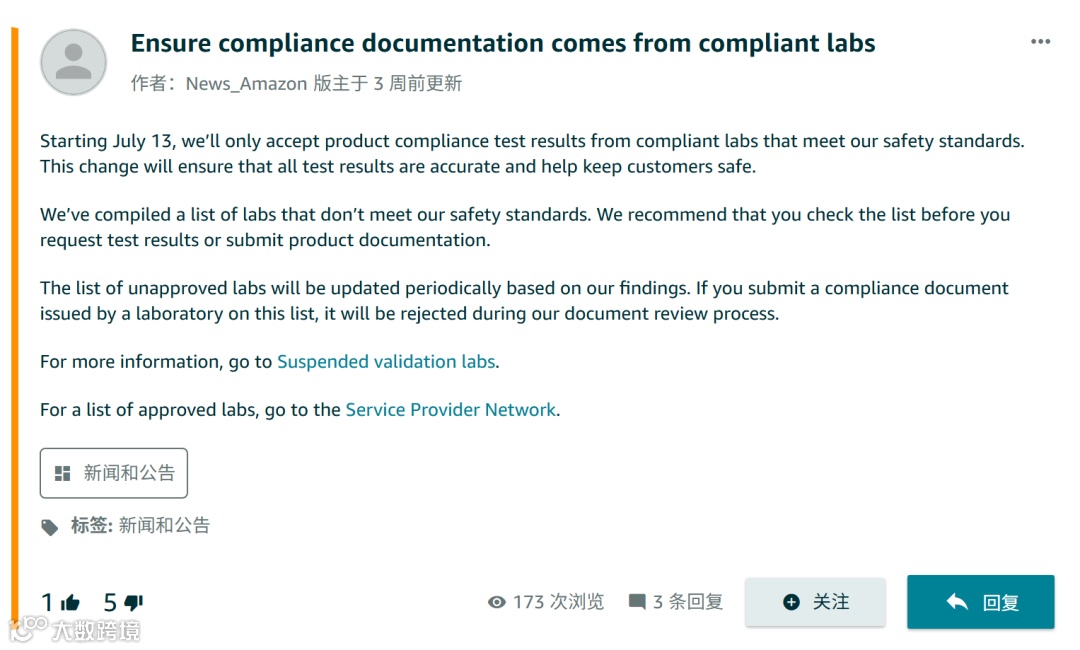Screen dimensions: 1080x650
Task: Click the plus icon on the 关注 button
Action: click(791, 602)
